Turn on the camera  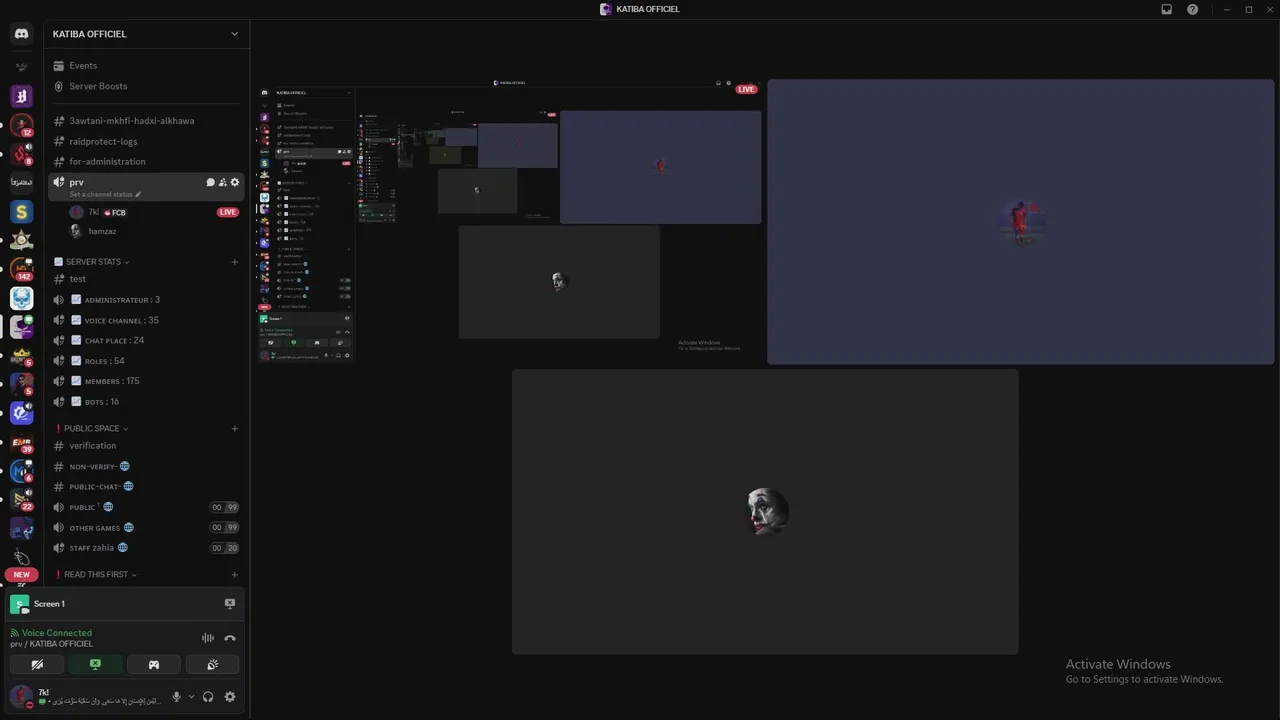pos(37,664)
